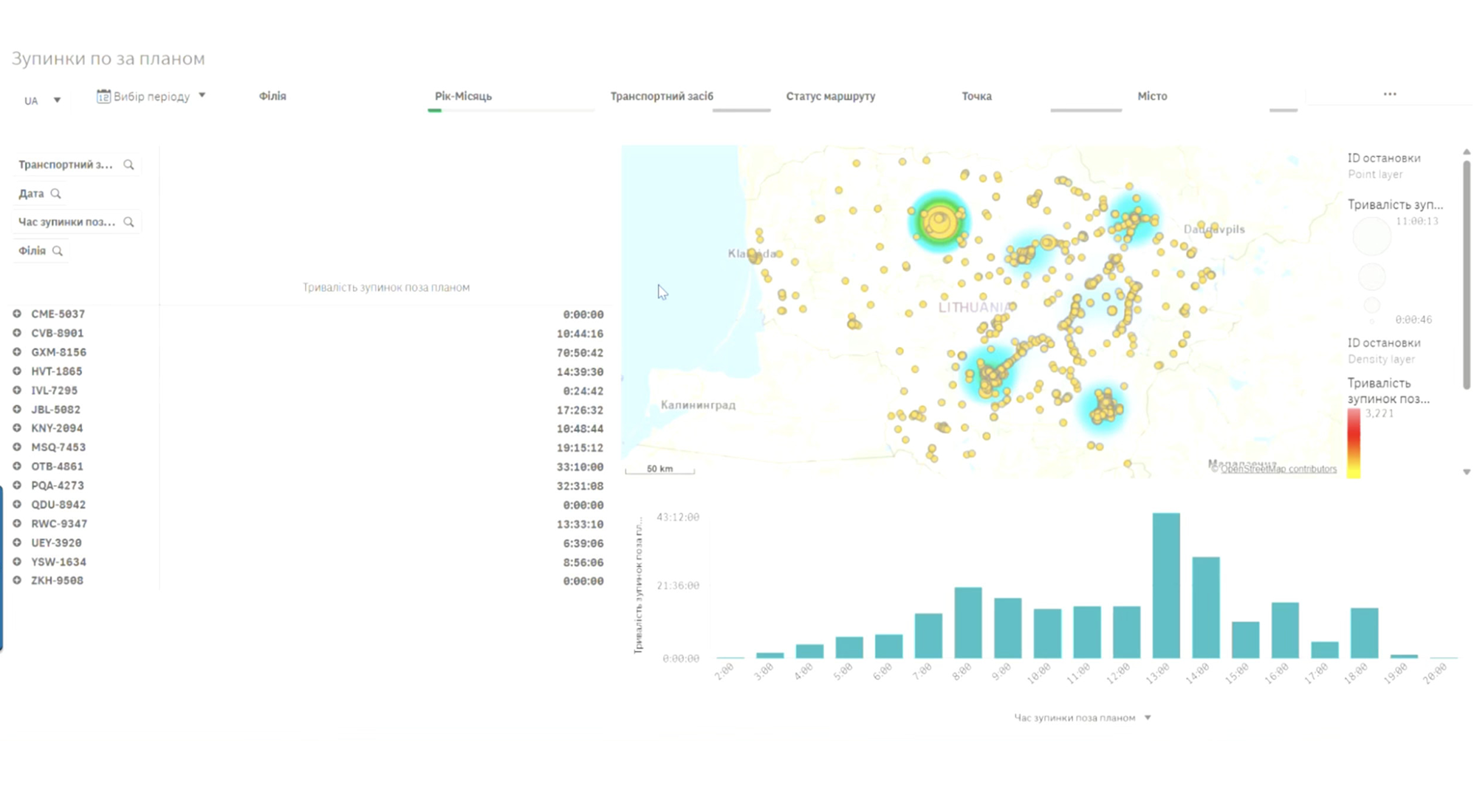Click the search icon next to Філія
Image resolution: width=1477 pixels, height=812 pixels.
coord(58,251)
